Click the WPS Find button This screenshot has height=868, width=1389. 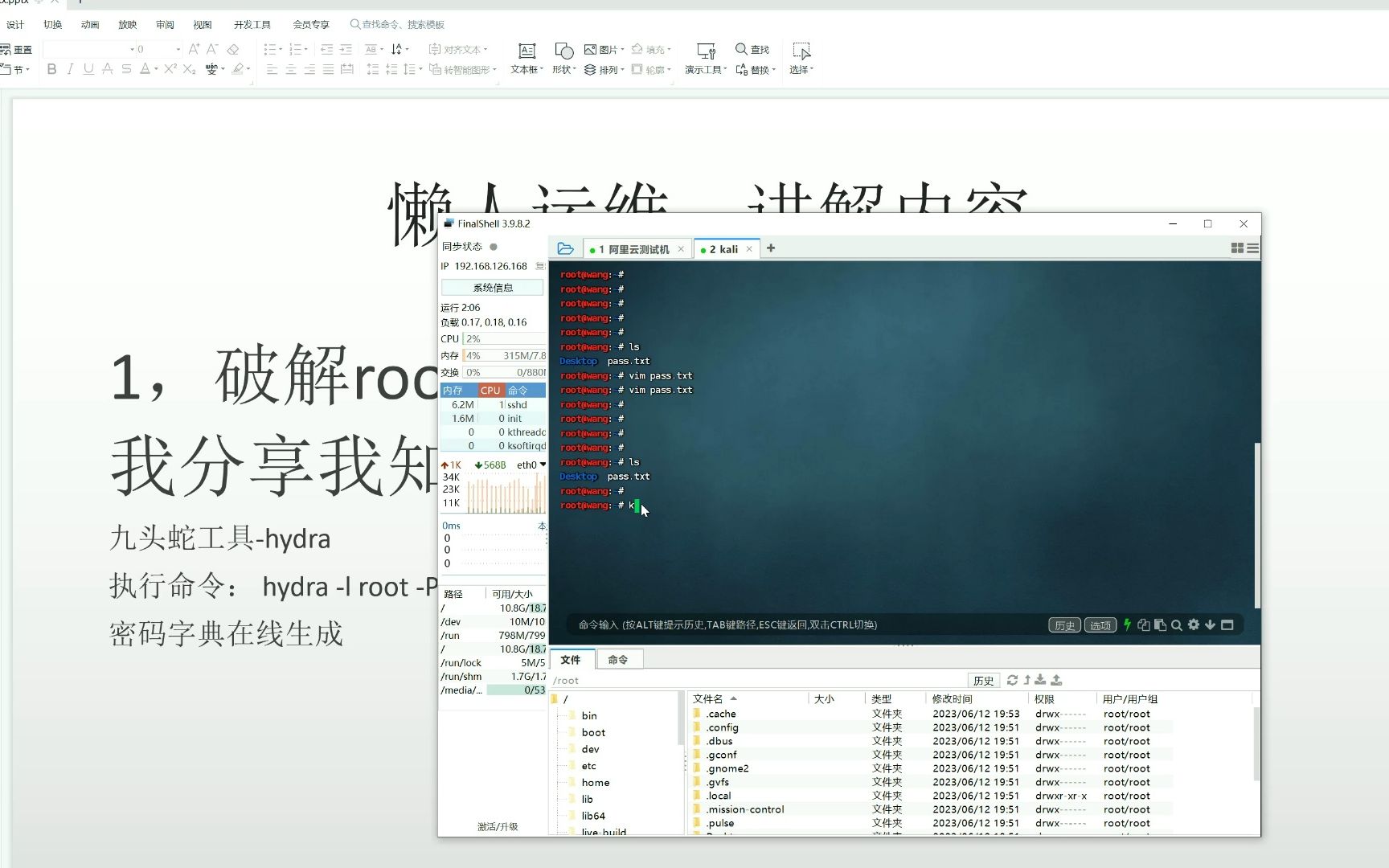coord(752,49)
